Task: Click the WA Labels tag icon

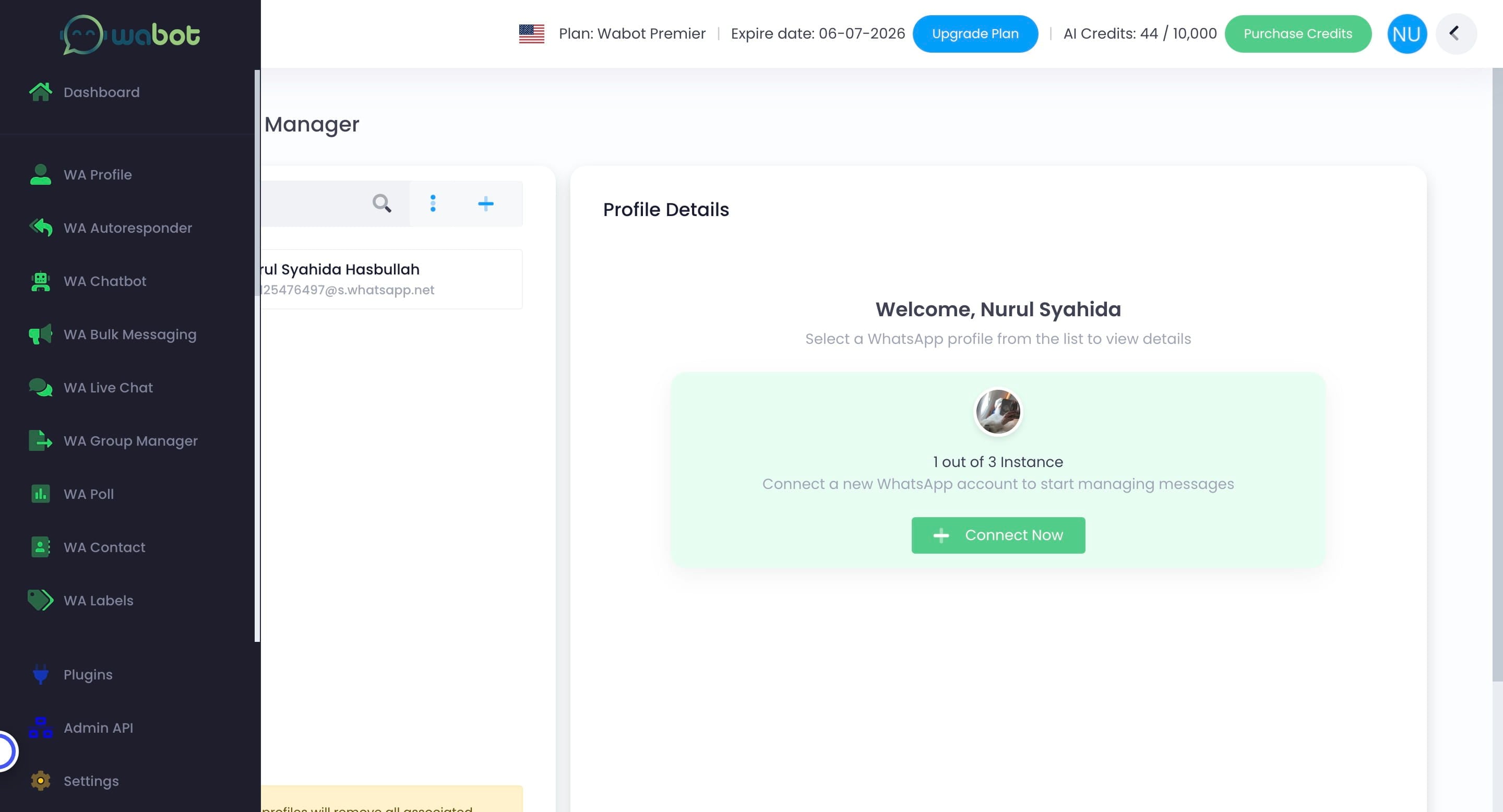Action: pos(40,600)
